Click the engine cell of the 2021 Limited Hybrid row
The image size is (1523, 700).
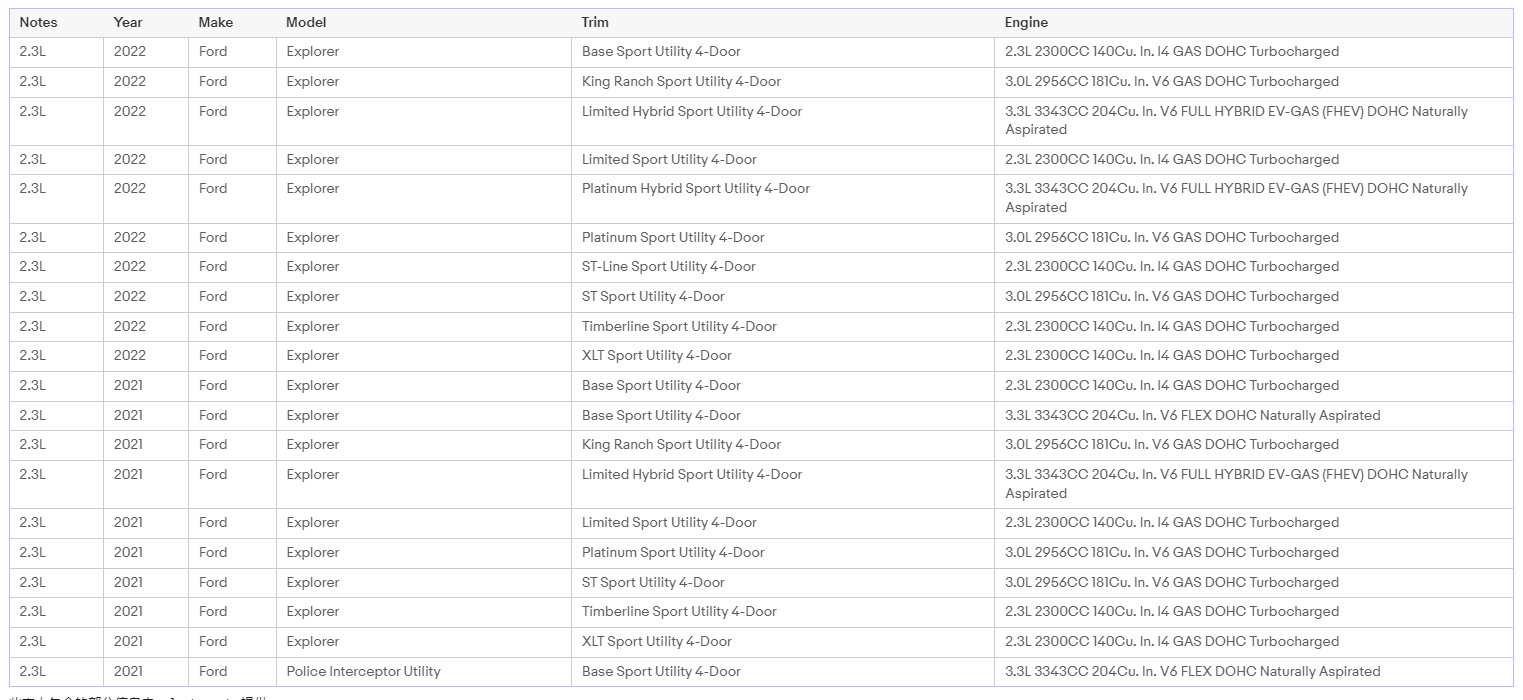tap(1236, 483)
